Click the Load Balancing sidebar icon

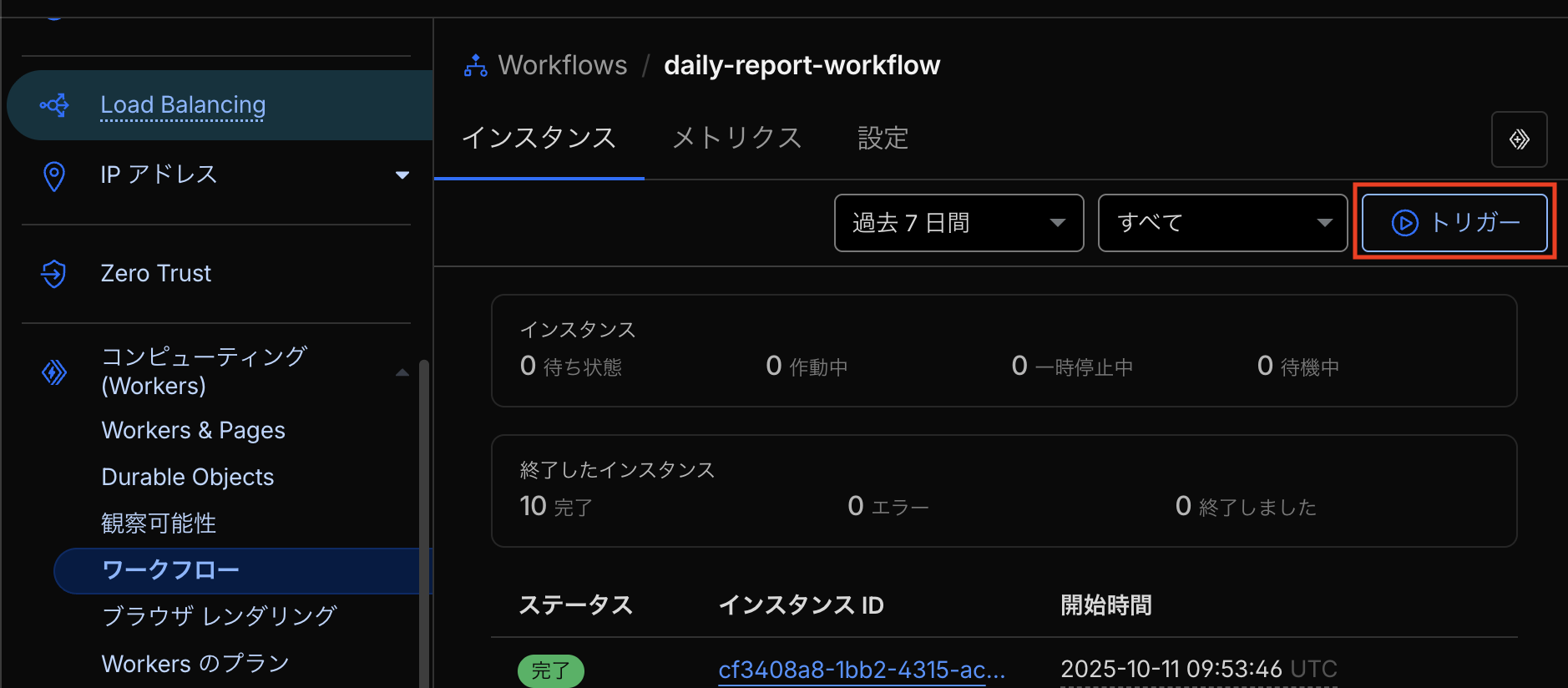[x=54, y=105]
